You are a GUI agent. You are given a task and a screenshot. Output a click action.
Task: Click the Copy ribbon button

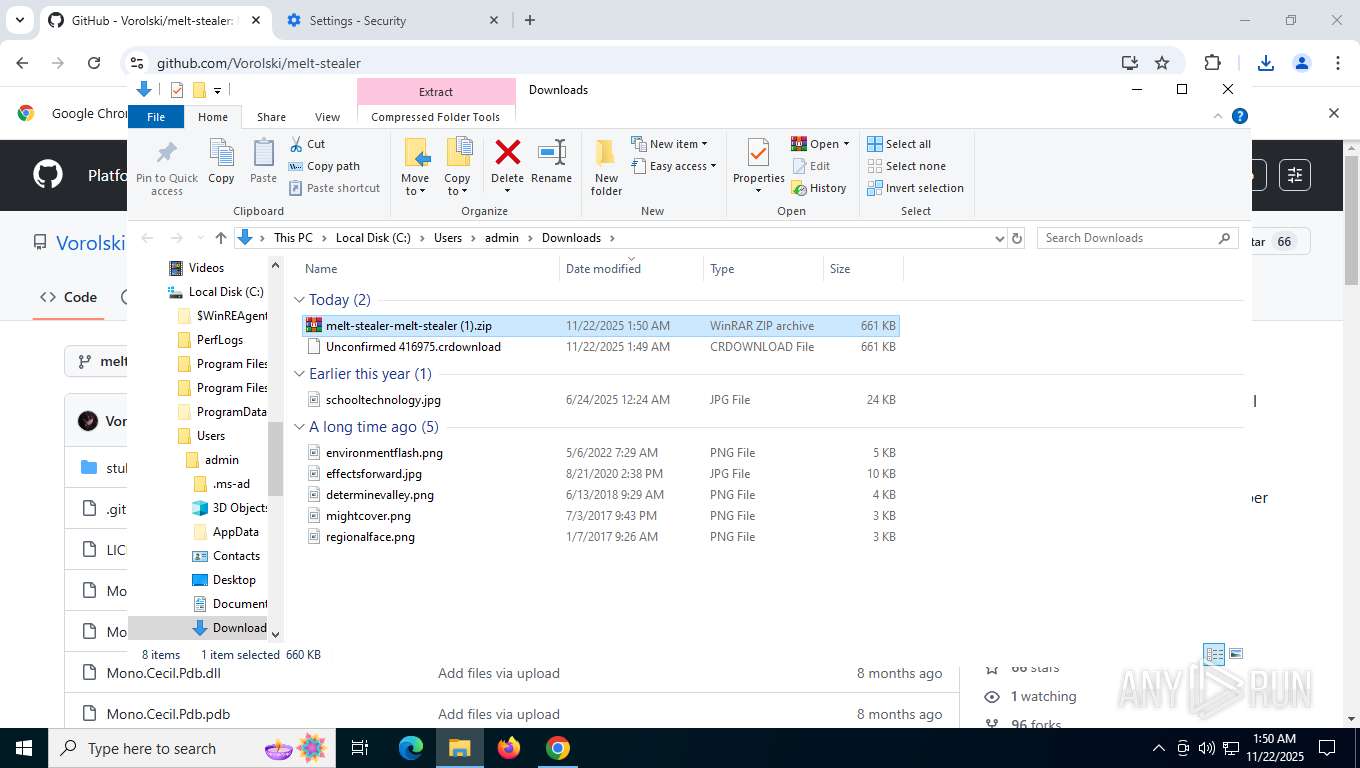point(221,162)
